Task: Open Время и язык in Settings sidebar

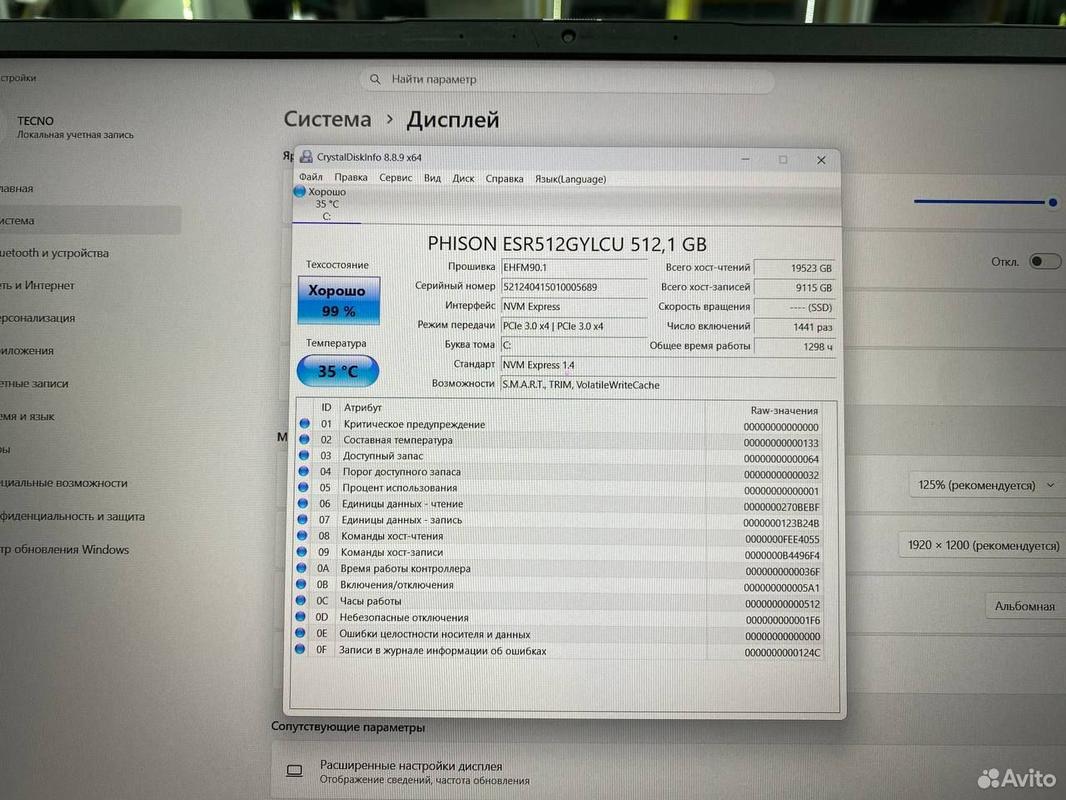Action: pos(27,417)
